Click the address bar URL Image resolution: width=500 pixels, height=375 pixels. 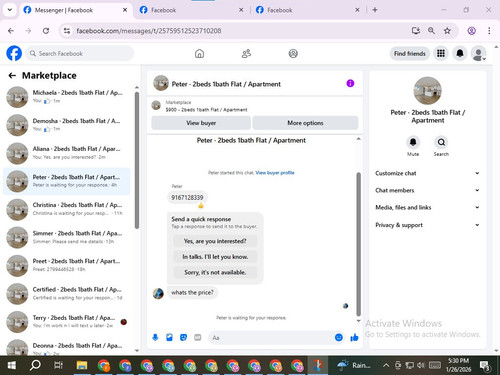coord(149,31)
